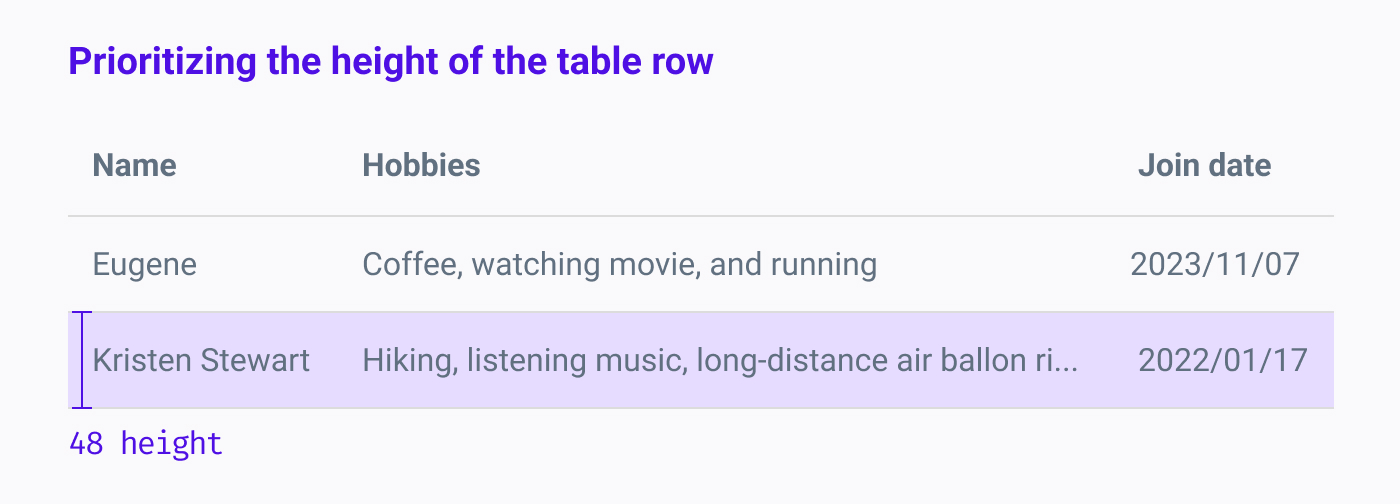The height and width of the screenshot is (504, 1400).
Task: Select the "Kristen Stewart" name cell
Action: [x=201, y=360]
